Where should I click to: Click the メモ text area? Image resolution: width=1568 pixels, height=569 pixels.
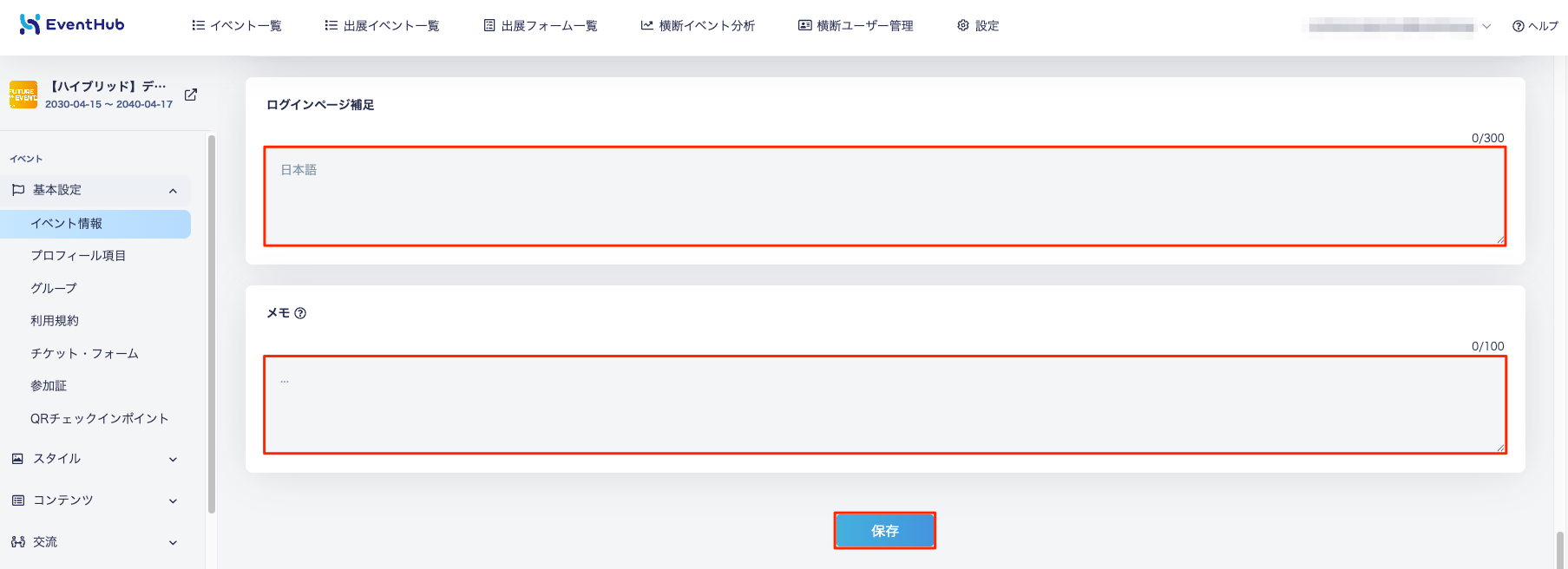(x=885, y=404)
